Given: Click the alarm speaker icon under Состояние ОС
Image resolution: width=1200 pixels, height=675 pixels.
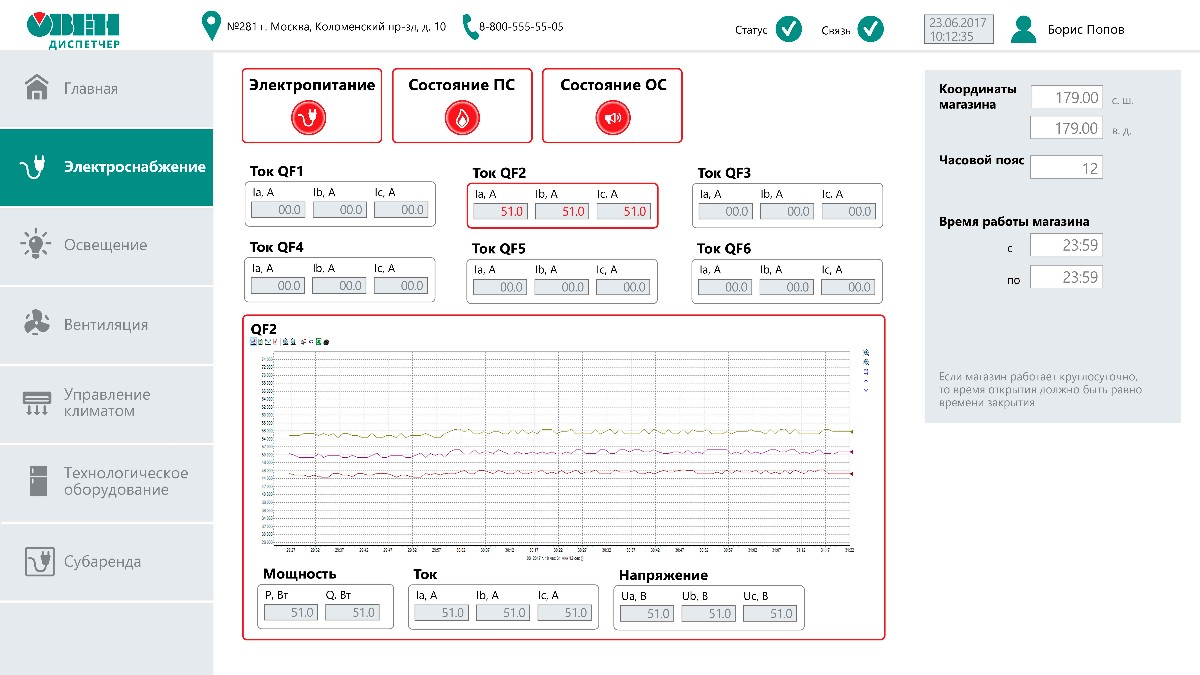Looking at the screenshot, I should pos(612,118).
